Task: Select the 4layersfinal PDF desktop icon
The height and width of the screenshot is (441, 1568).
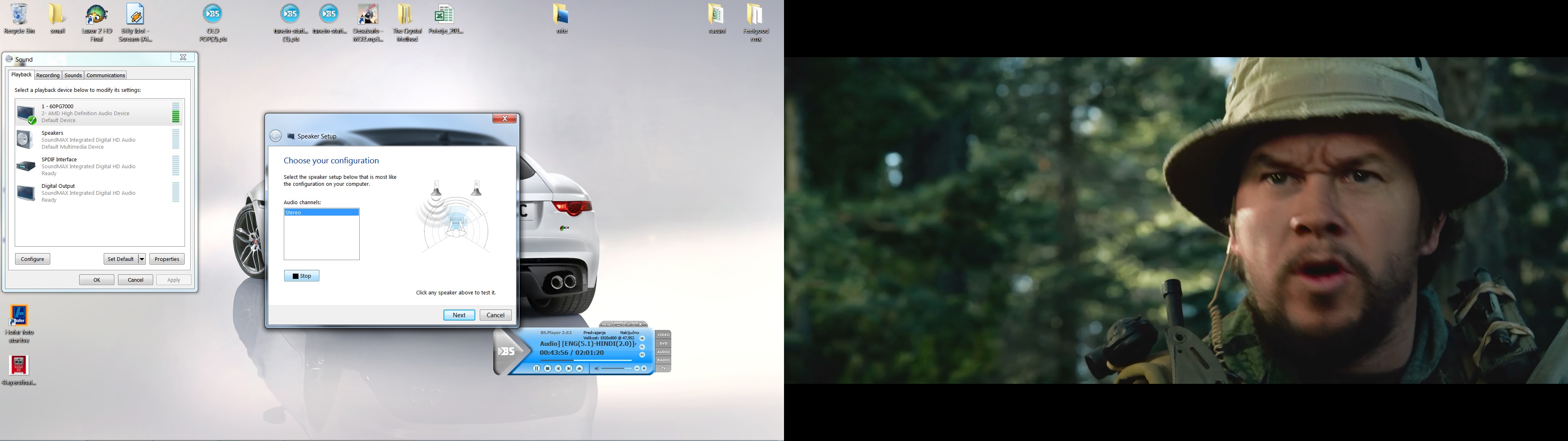Action: tap(19, 370)
